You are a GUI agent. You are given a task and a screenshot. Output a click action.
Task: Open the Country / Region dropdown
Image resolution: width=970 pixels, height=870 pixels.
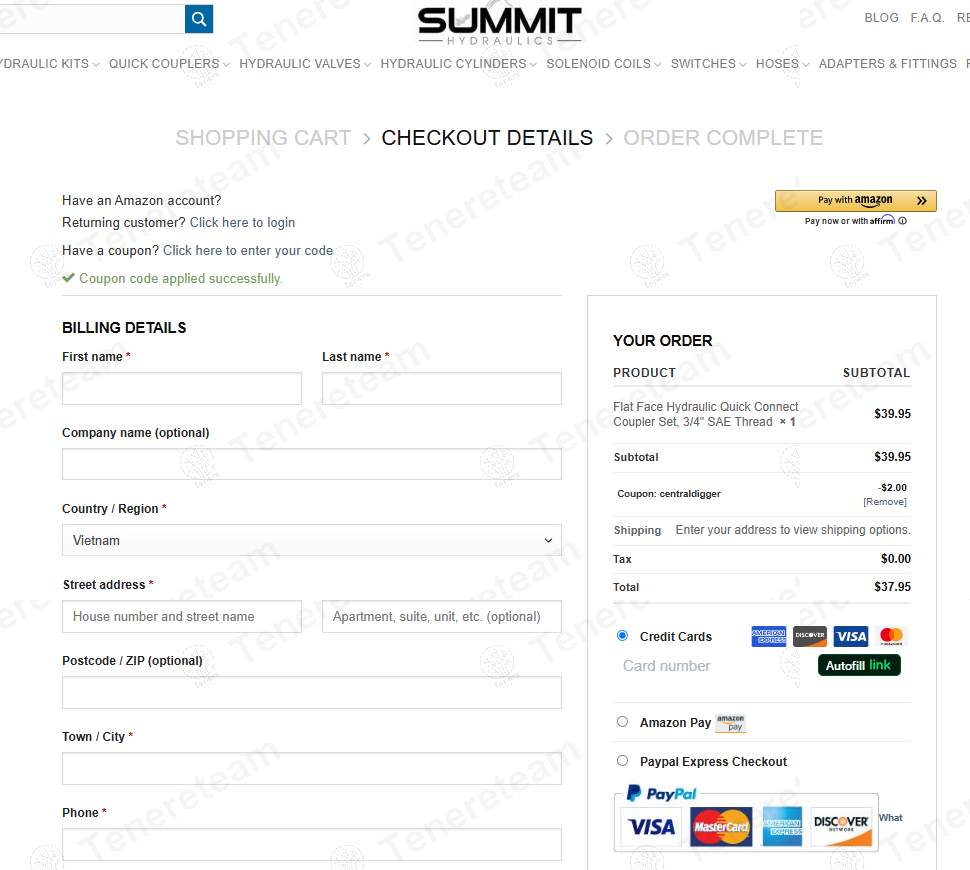[x=311, y=540]
